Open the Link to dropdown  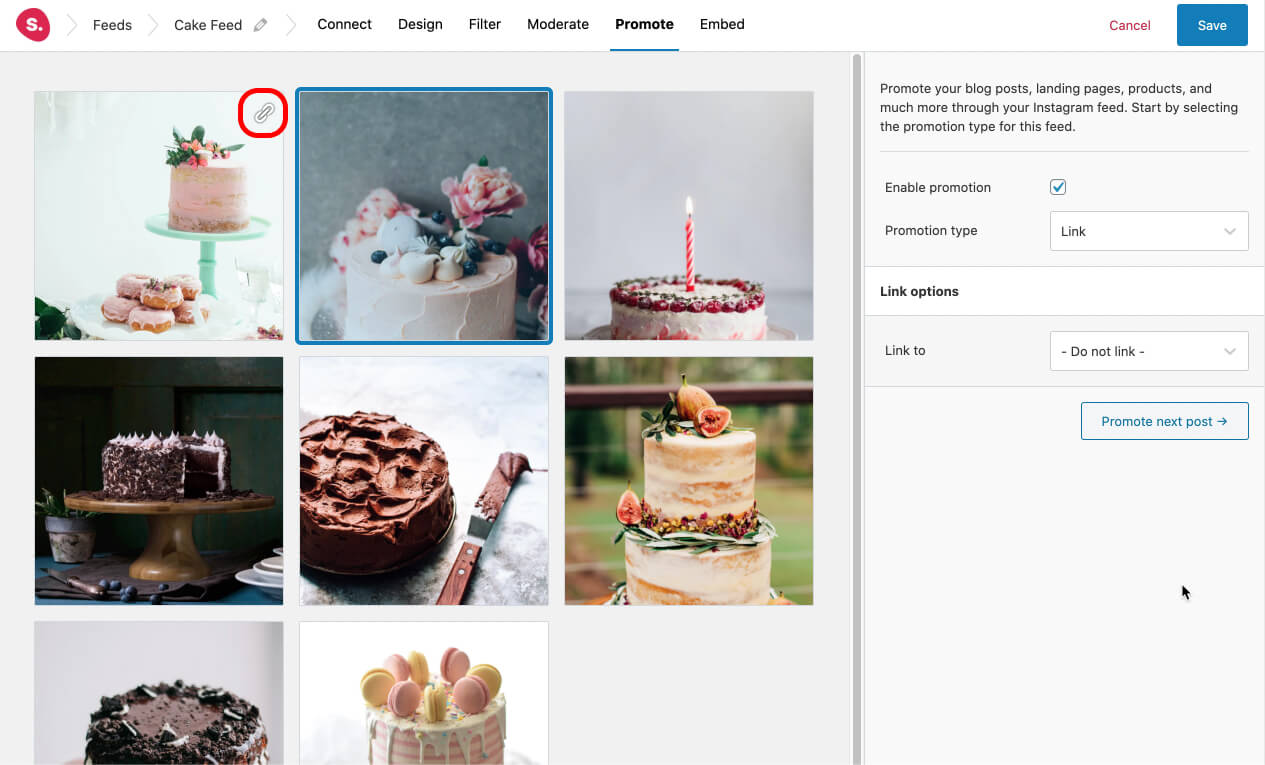[1149, 351]
